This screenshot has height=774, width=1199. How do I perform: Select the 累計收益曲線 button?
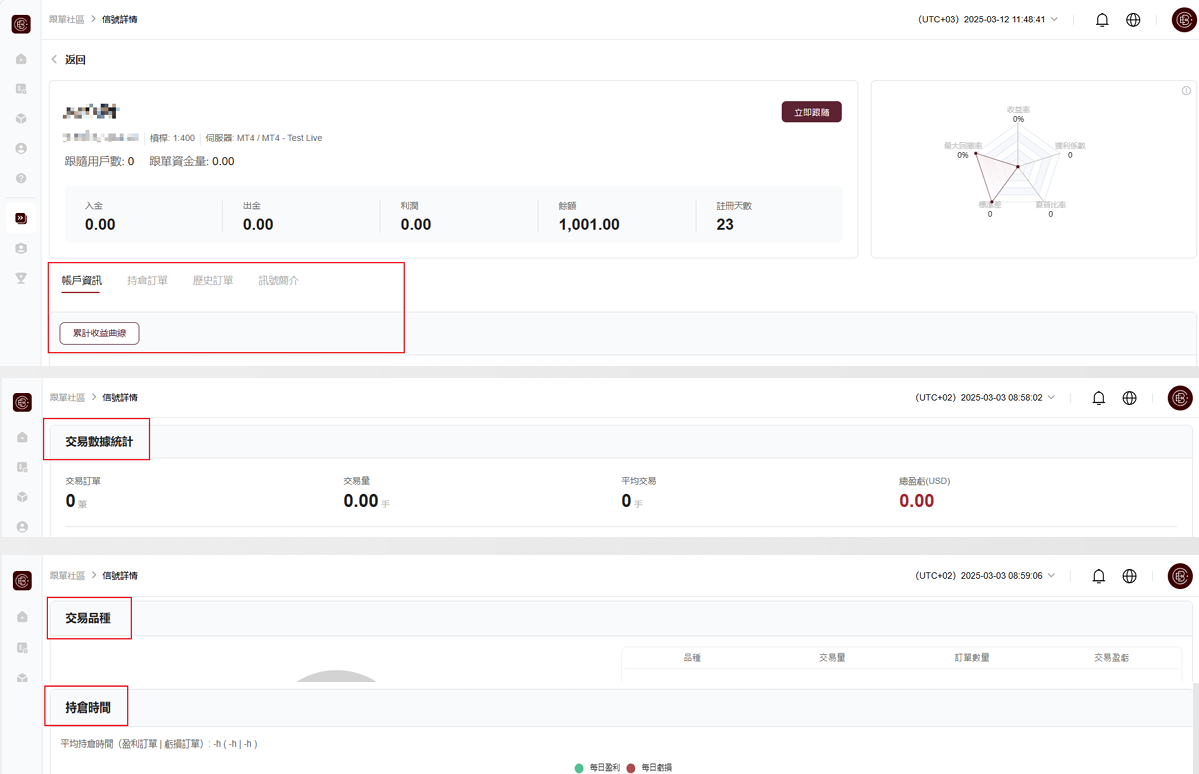click(99, 333)
